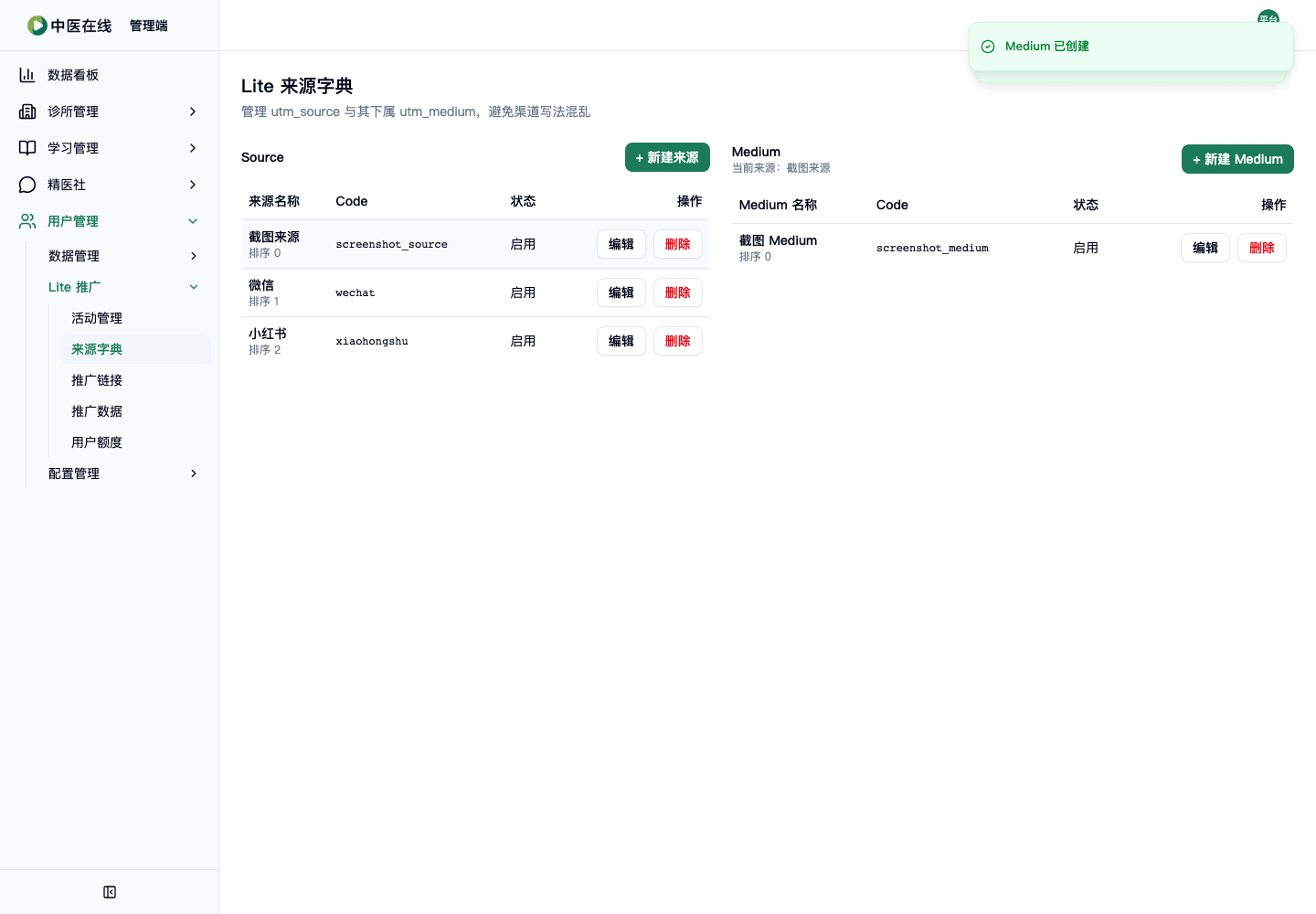Viewport: 1316px width, 914px height.
Task: Click the + 新建 Medium button
Action: (x=1237, y=159)
